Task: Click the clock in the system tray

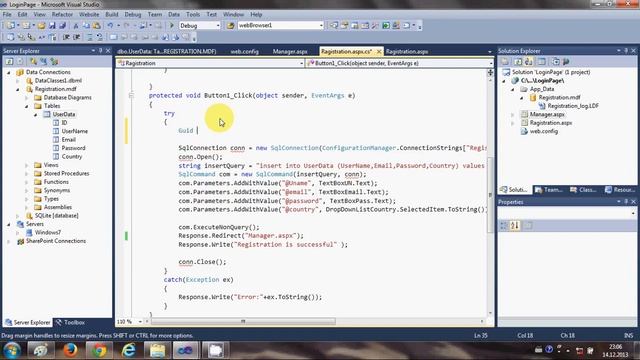Action: 615,351
